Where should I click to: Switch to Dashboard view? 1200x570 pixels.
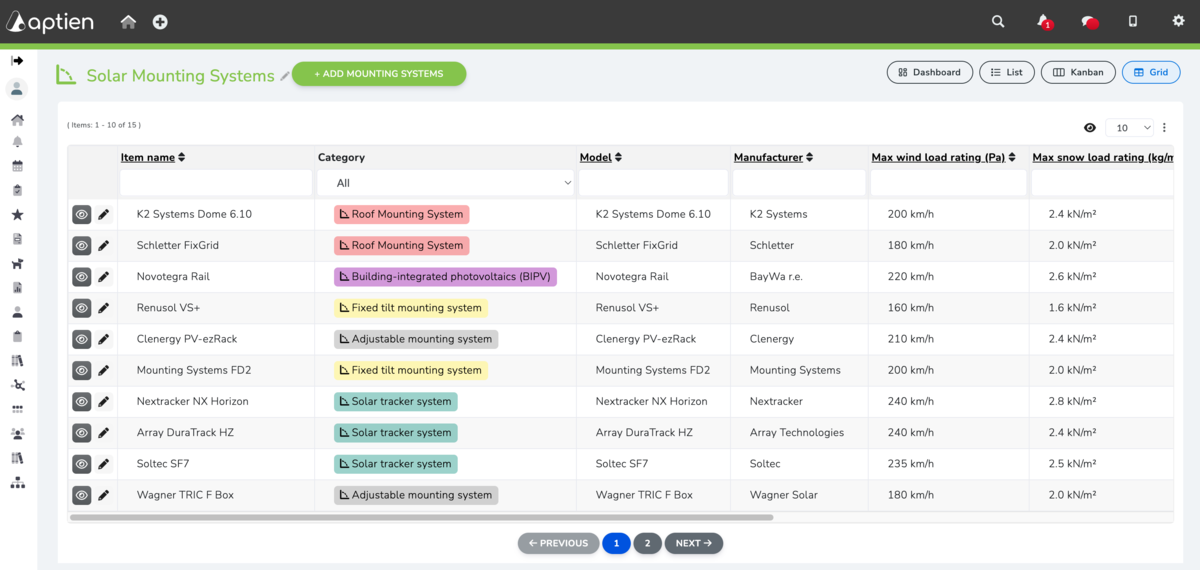coord(929,72)
